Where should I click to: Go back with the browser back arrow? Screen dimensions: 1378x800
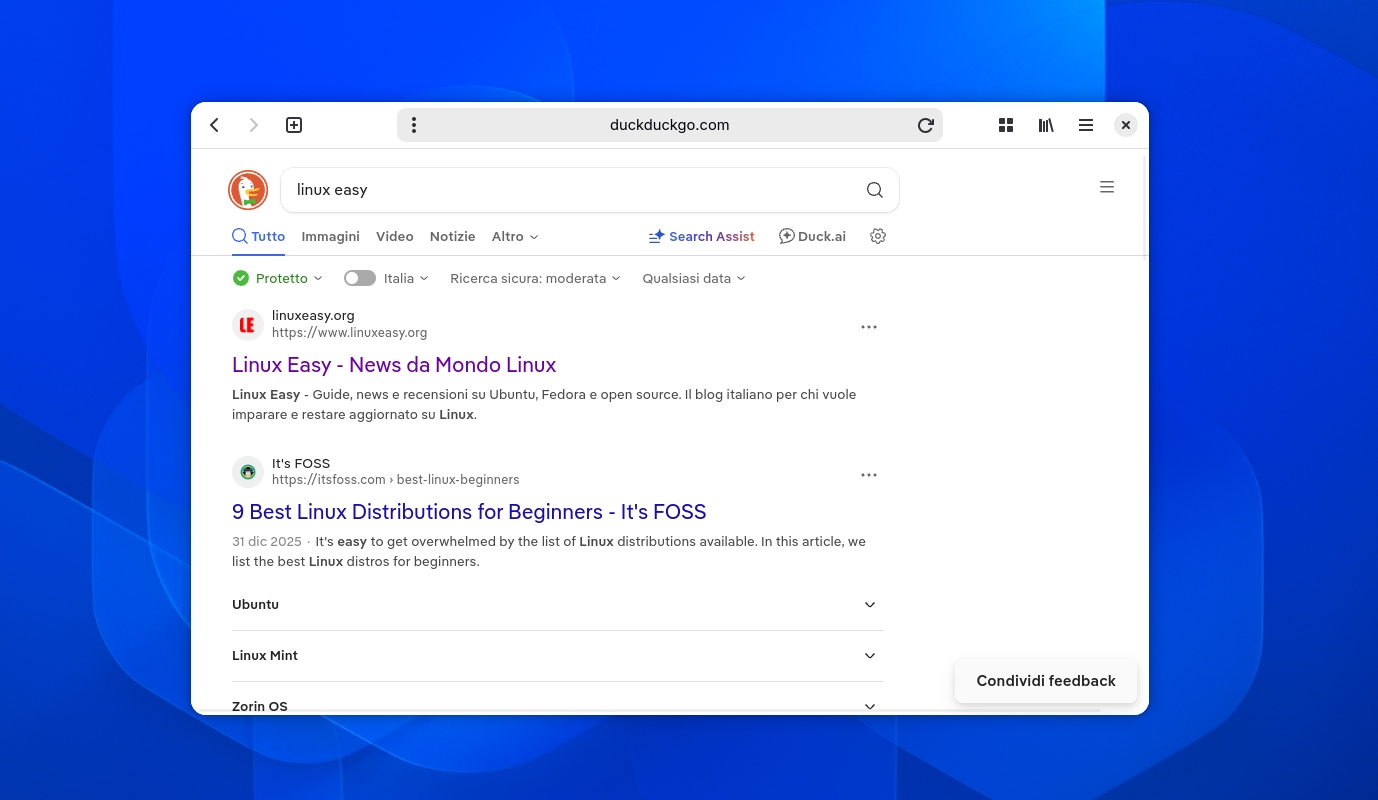click(214, 125)
